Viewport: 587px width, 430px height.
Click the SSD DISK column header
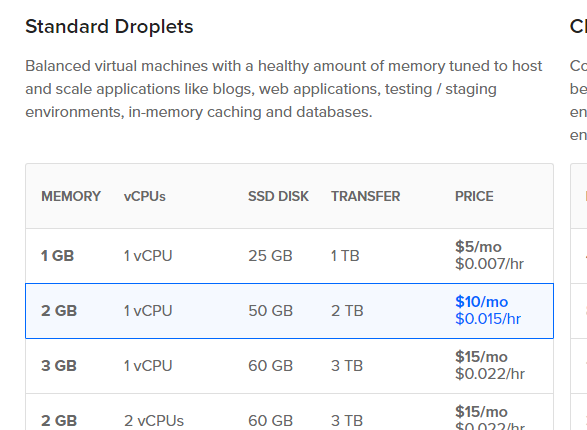click(278, 196)
